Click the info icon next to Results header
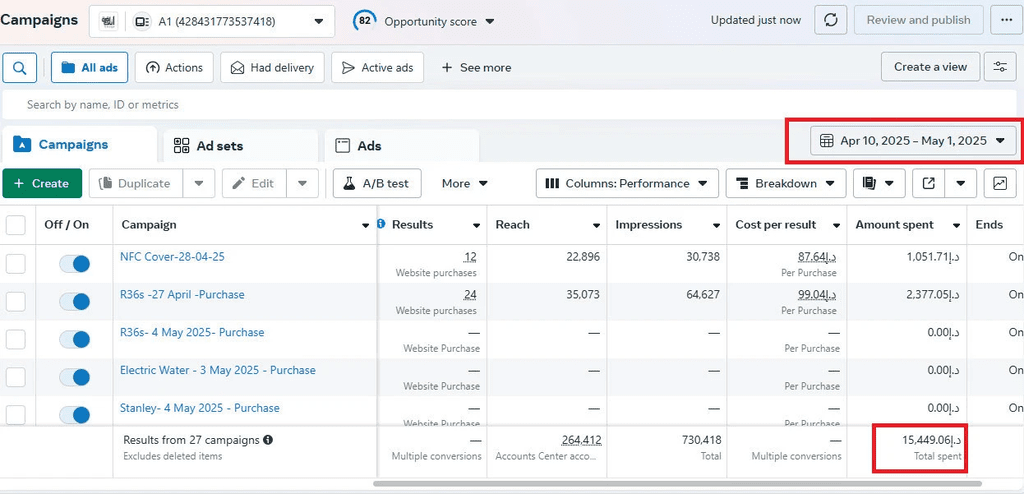1024x494 pixels. pos(381,224)
